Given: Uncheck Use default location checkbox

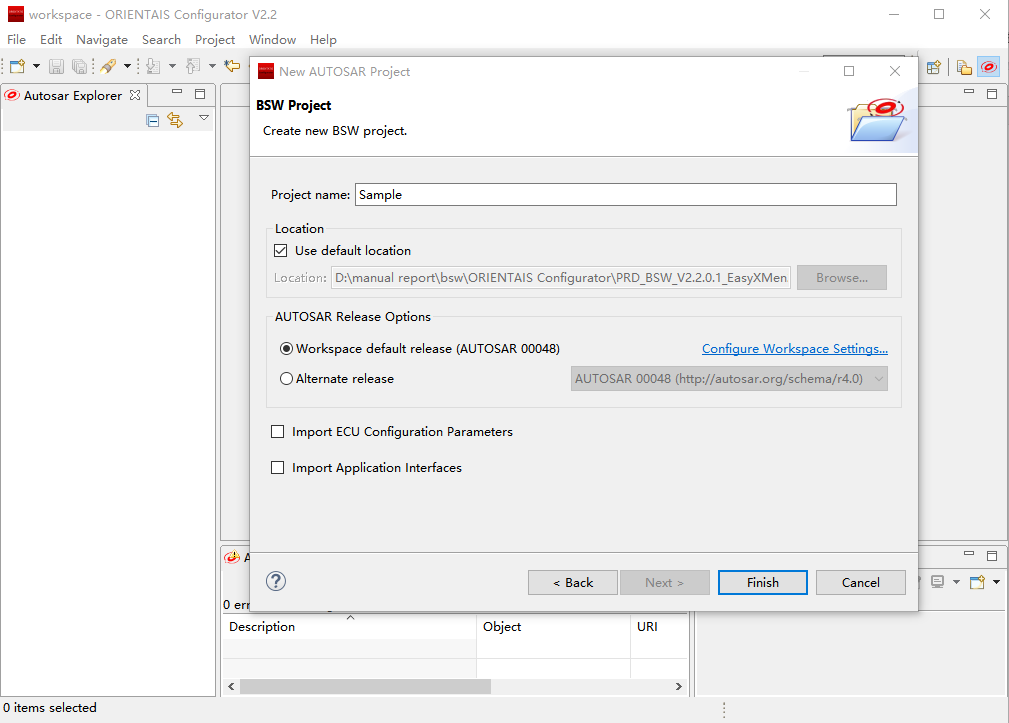Looking at the screenshot, I should pos(280,251).
